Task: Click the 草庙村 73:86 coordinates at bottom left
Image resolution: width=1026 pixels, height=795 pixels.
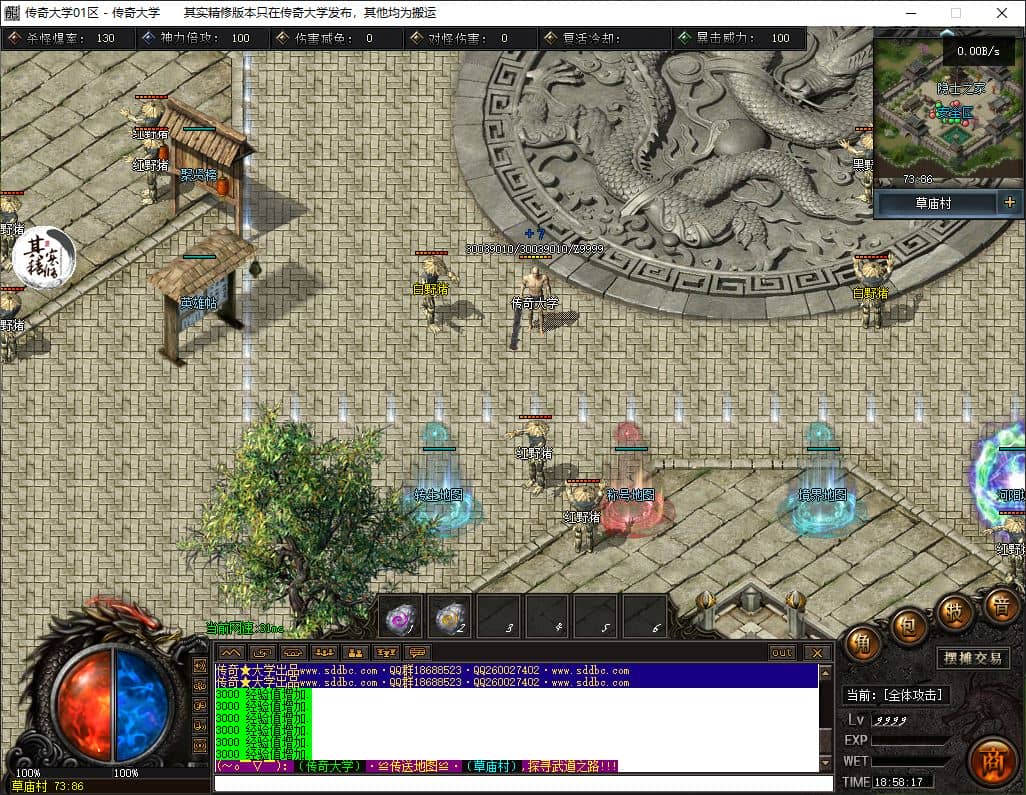Action: [x=47, y=786]
